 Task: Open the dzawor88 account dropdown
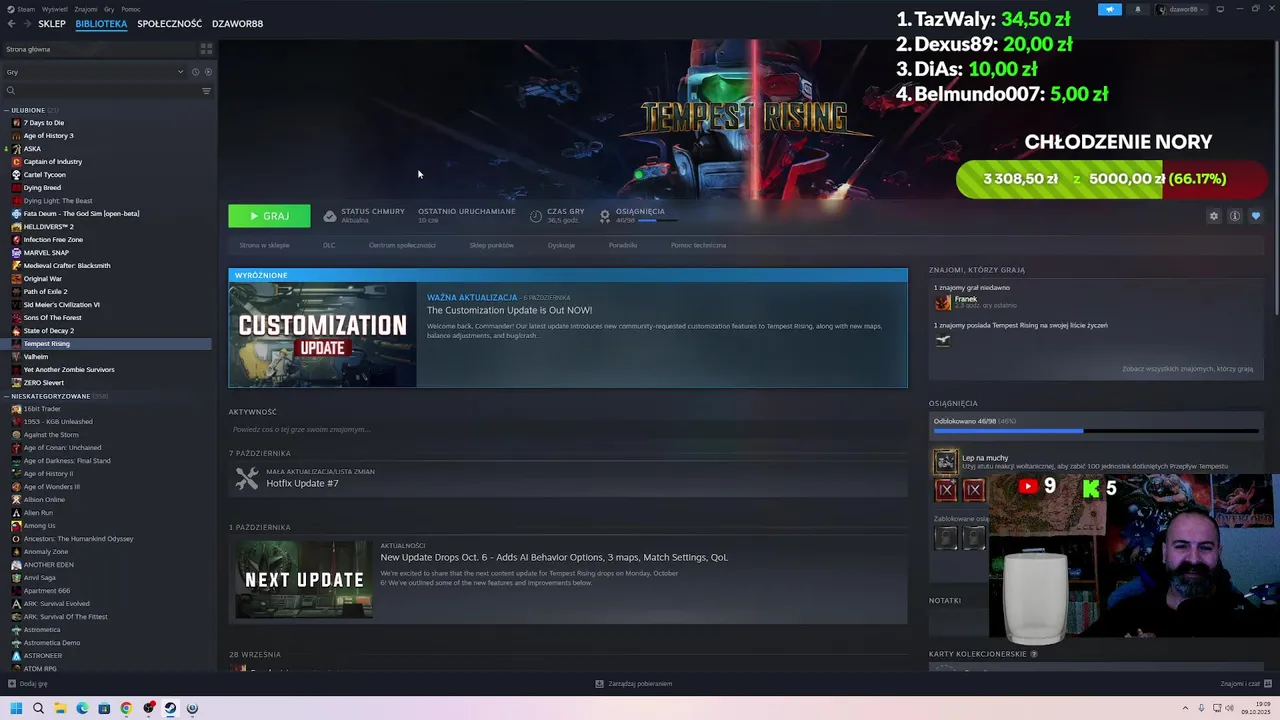pyautogui.click(x=1181, y=9)
